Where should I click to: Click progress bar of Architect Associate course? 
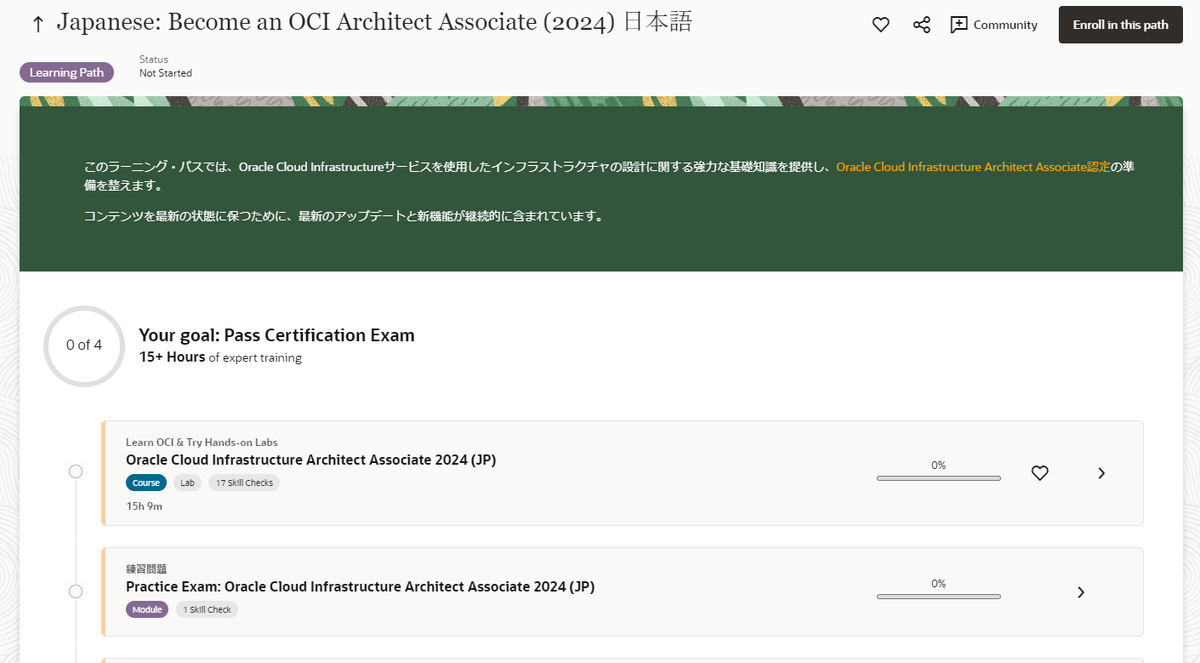coord(938,478)
